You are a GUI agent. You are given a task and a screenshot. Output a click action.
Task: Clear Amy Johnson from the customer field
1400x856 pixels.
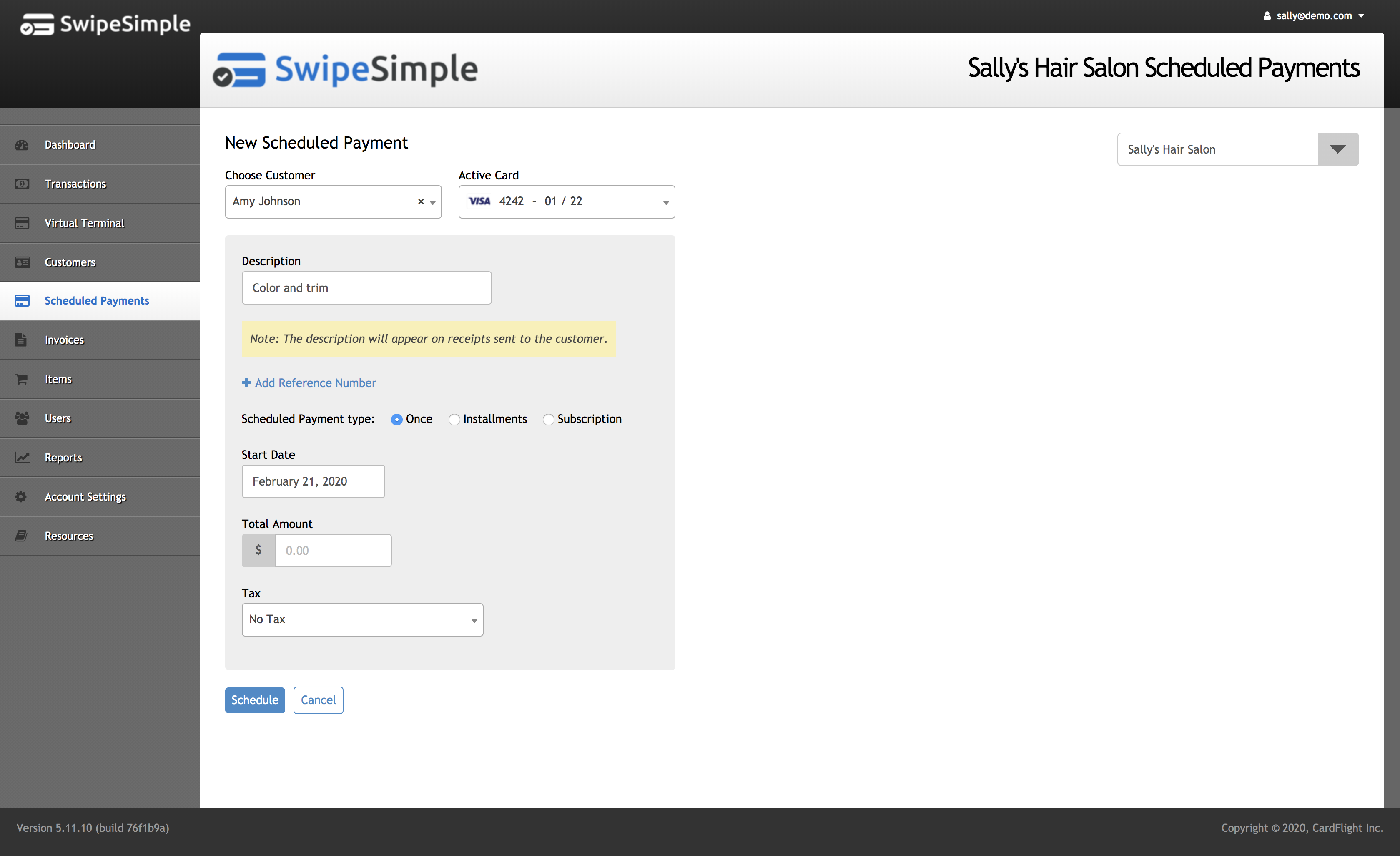click(420, 202)
